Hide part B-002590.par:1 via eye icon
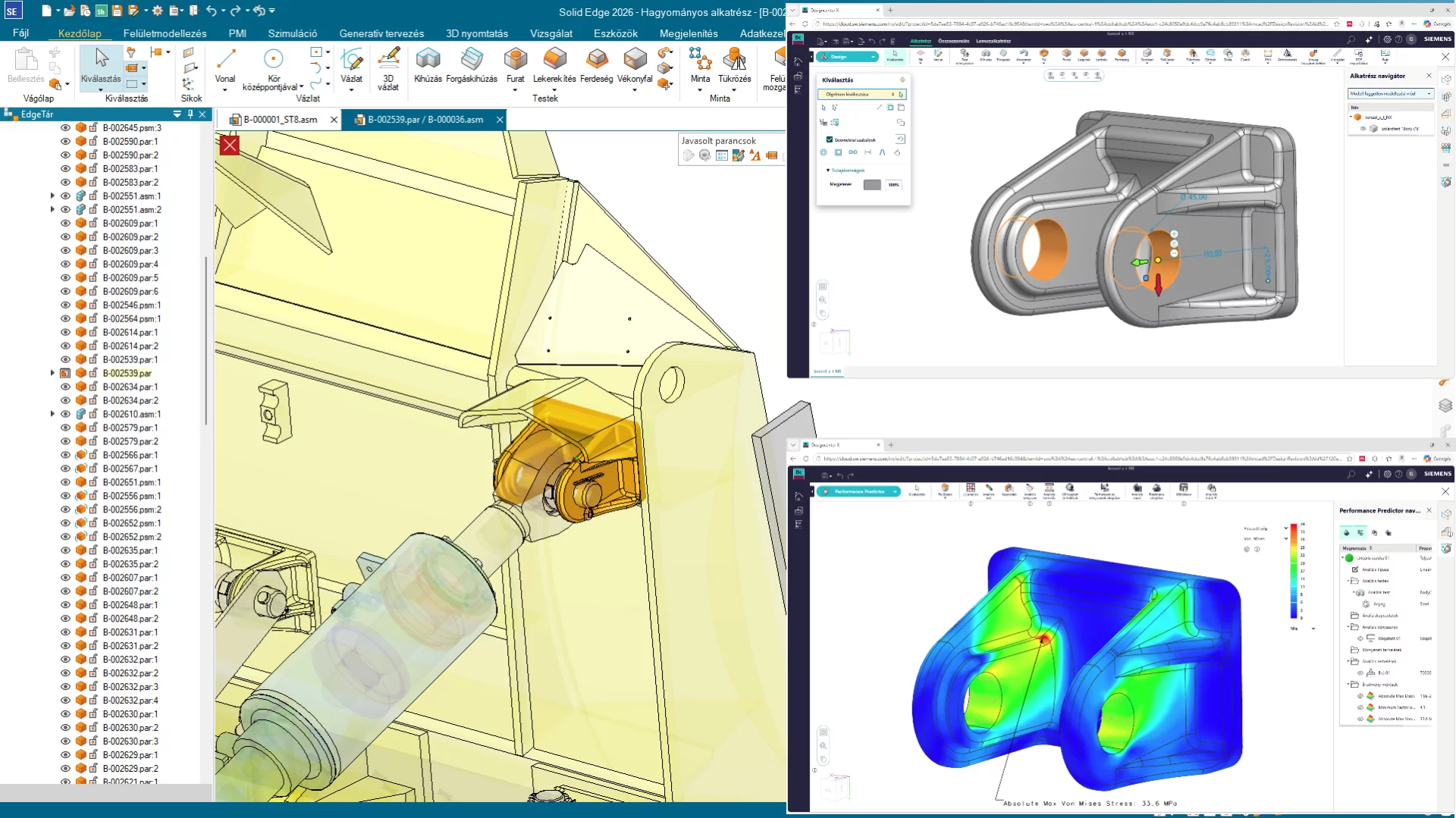The image size is (1456, 818). [x=65, y=141]
